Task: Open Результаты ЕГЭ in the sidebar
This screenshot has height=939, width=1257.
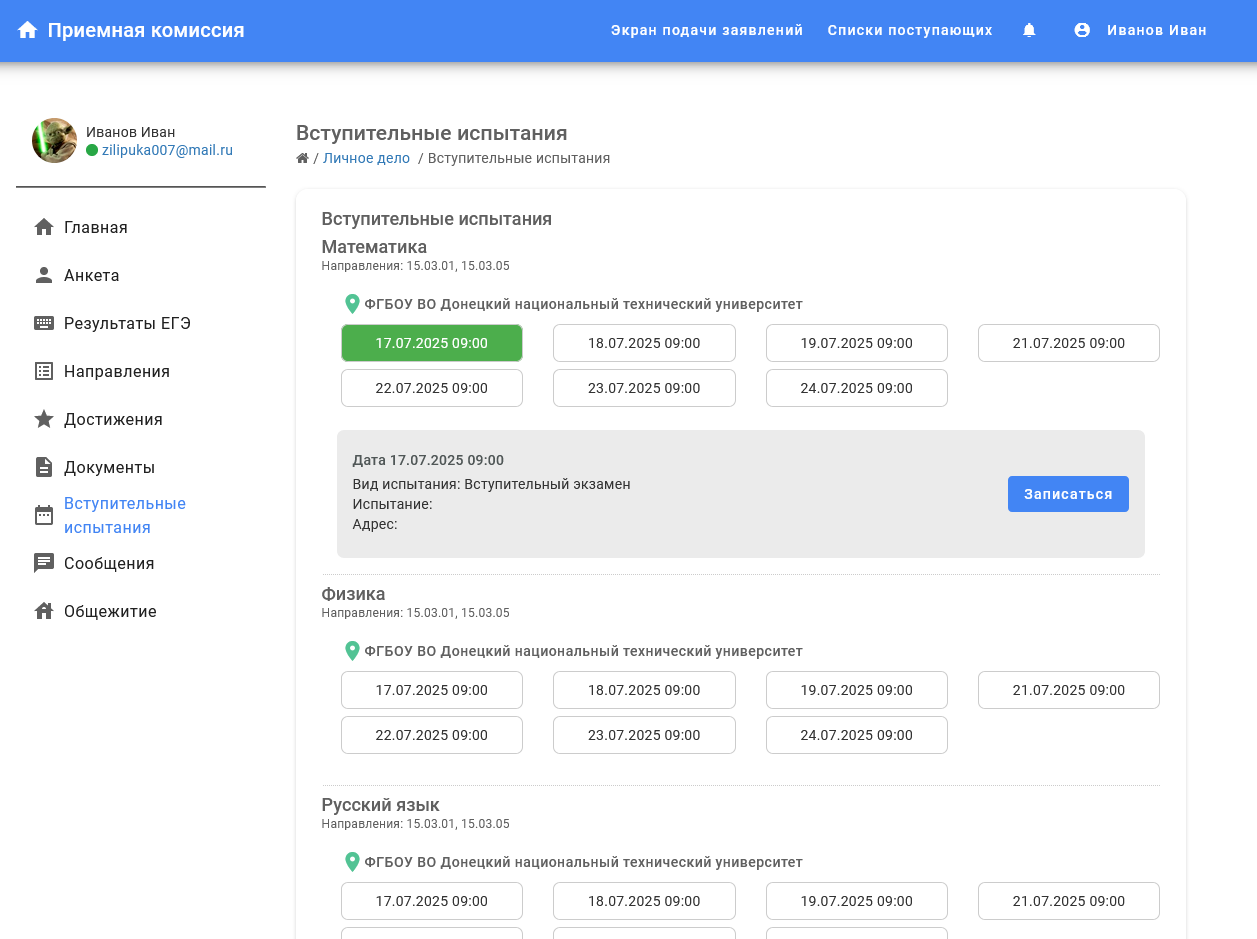Action: (127, 323)
